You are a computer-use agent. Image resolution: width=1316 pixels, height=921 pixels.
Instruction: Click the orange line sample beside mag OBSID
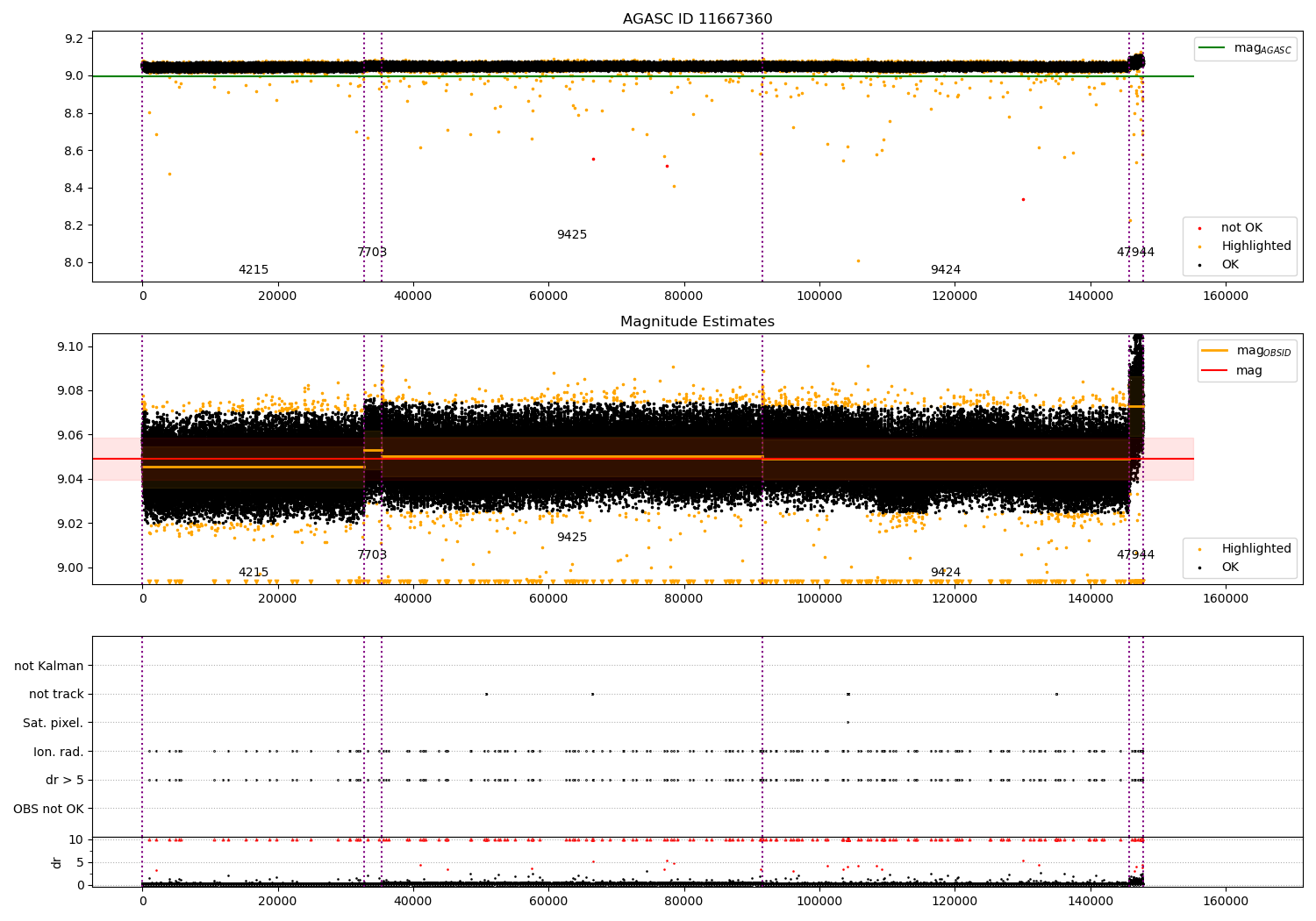pos(1215,350)
